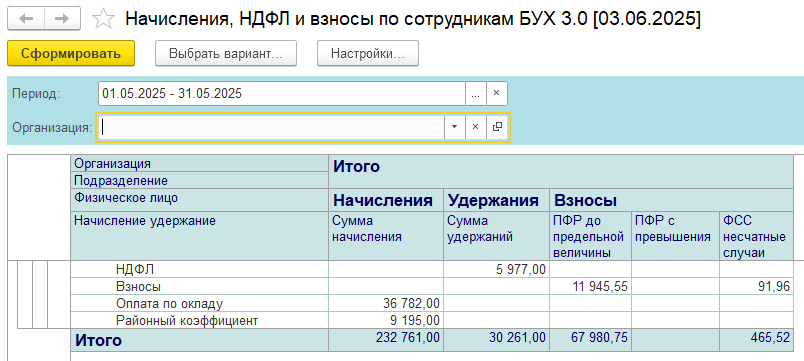This screenshot has width=804, height=361.
Task: Click the Сумма удержаний header cell
Action: [496, 235]
